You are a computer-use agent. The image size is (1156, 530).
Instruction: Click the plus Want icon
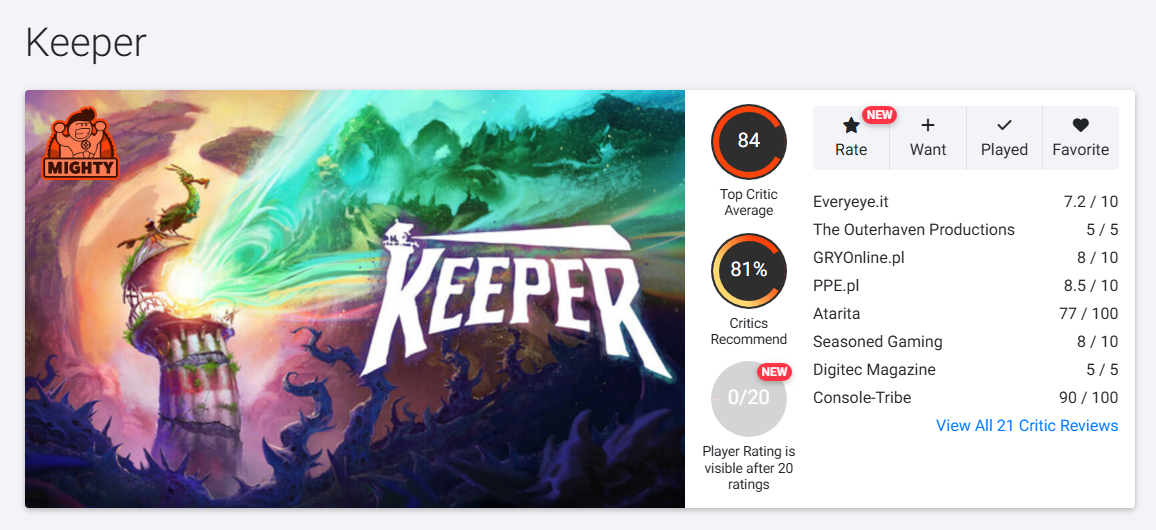tap(928, 126)
